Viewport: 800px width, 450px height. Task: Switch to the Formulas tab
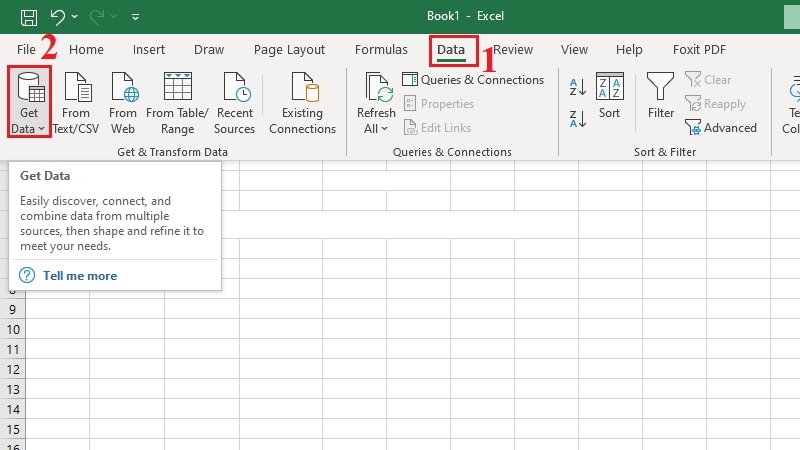pos(381,49)
